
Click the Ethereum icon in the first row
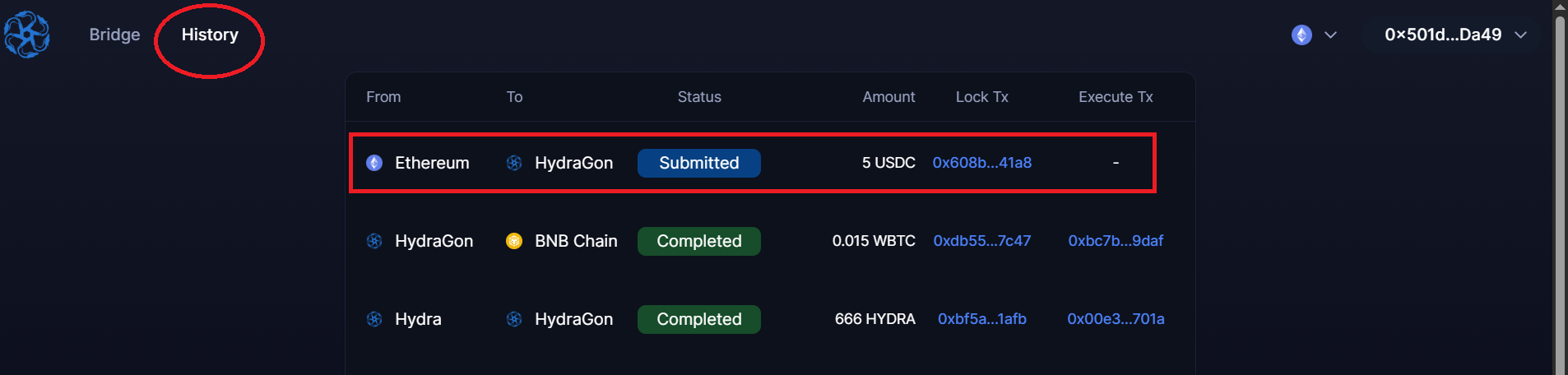click(374, 163)
